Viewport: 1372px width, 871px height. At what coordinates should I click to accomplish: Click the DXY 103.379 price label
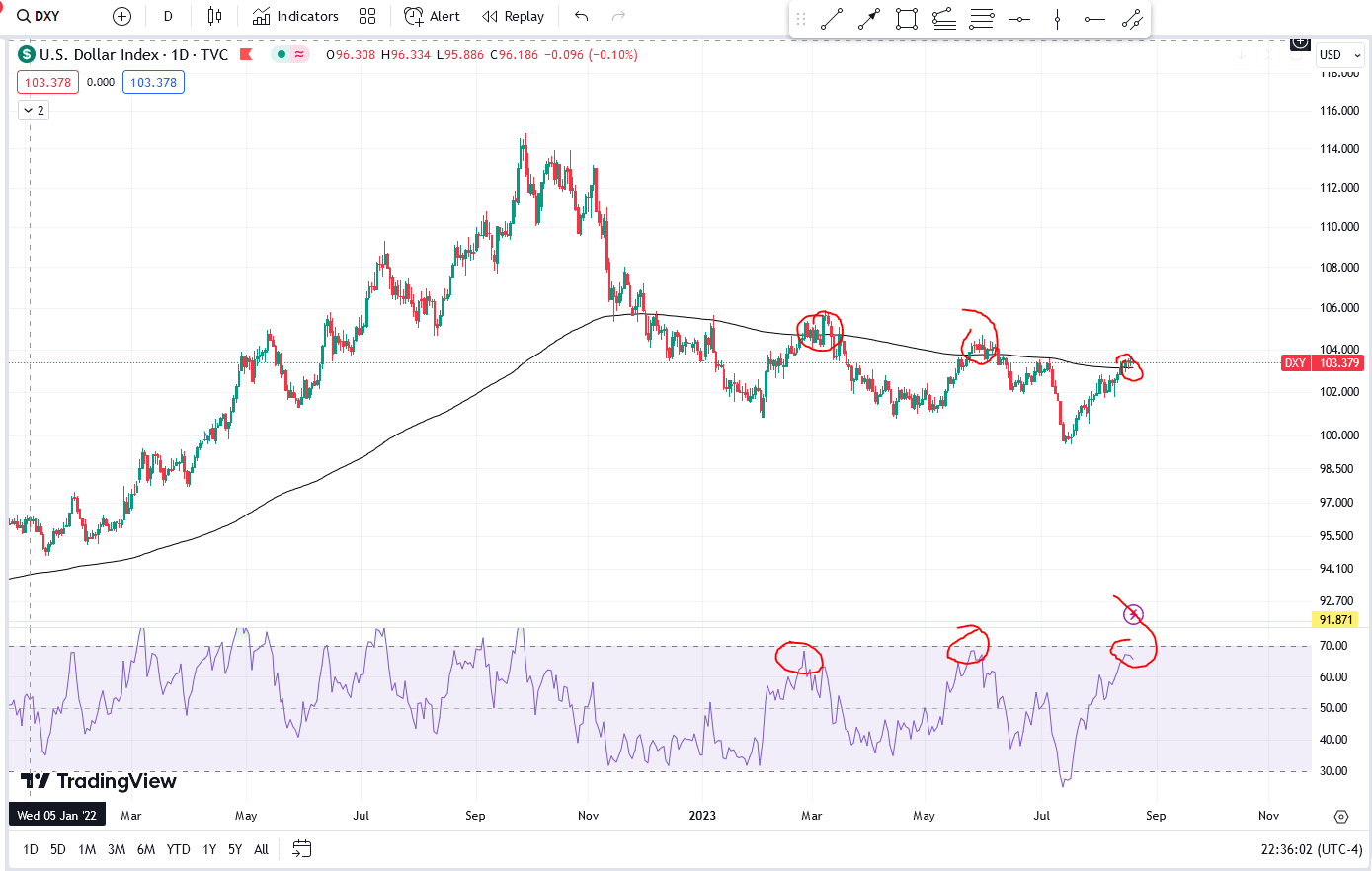(1323, 363)
